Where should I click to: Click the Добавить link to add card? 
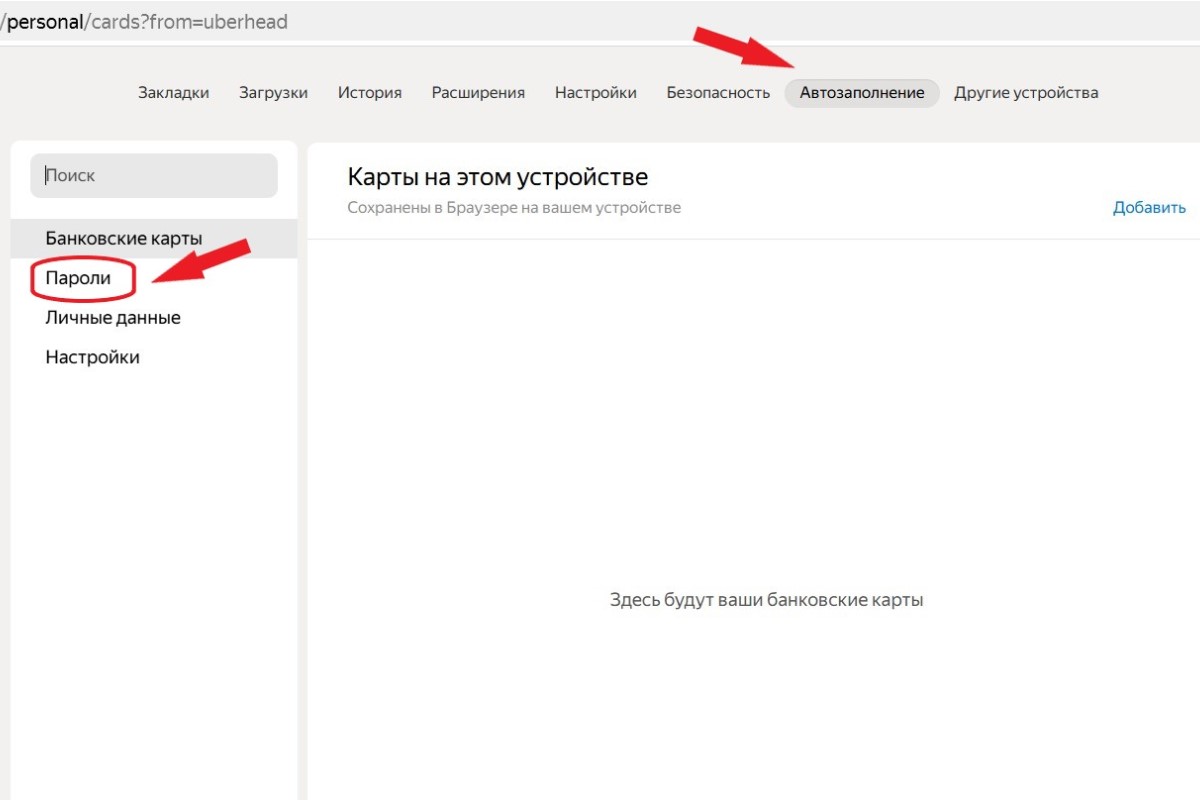click(1149, 208)
